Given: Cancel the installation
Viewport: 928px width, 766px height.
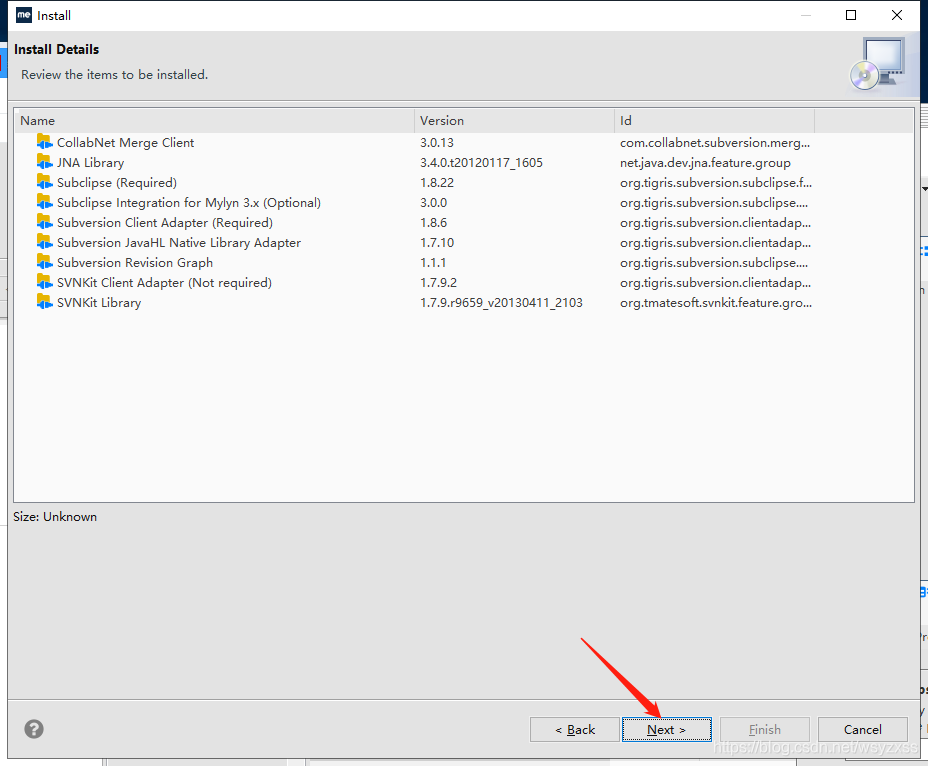Looking at the screenshot, I should (x=862, y=729).
